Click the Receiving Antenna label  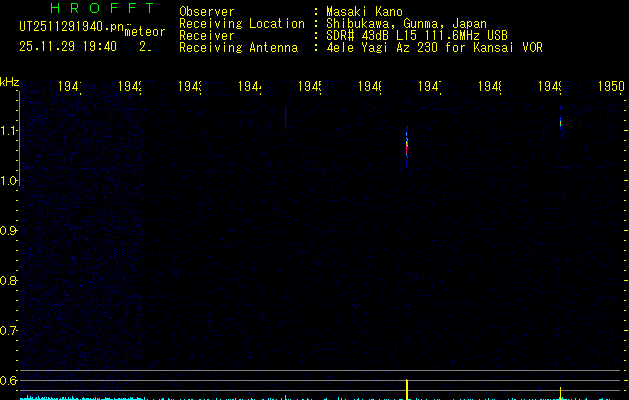(x=239, y=48)
